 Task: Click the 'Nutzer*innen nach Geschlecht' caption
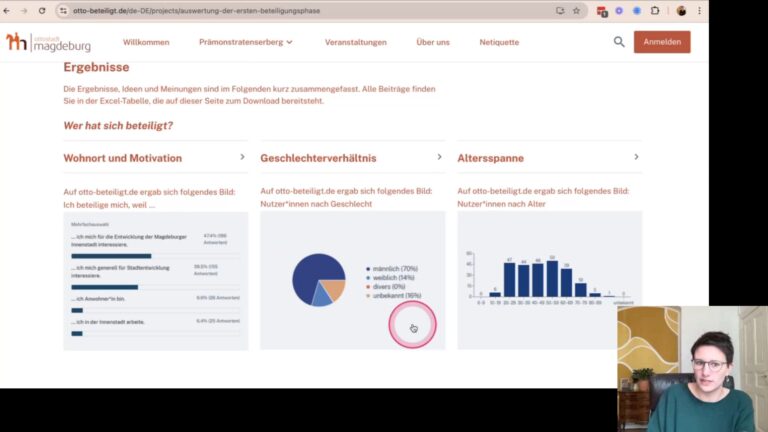tap(316, 204)
